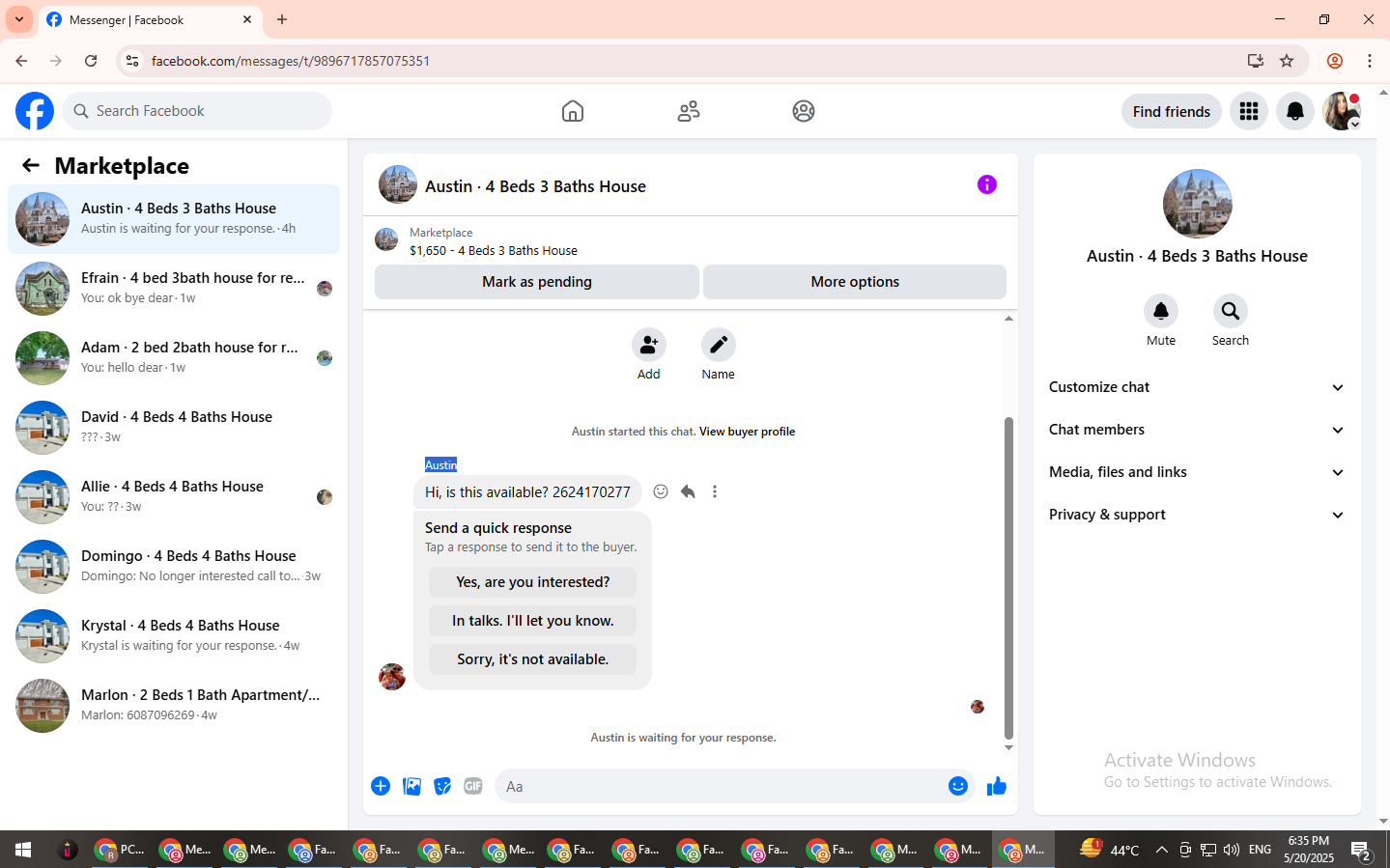Open the account profile picture menu

tap(1342, 111)
